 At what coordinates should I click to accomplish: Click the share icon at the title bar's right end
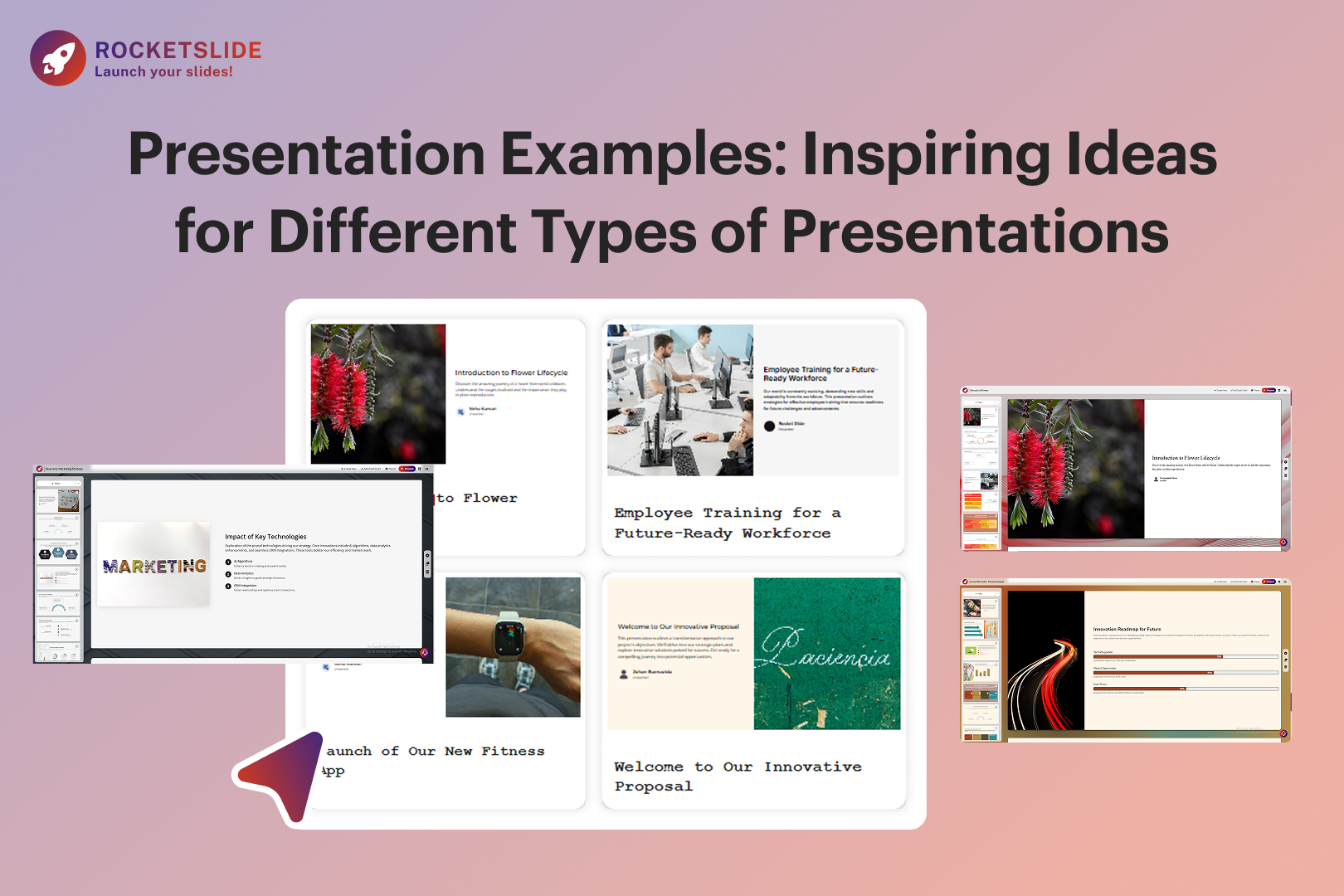point(426,468)
